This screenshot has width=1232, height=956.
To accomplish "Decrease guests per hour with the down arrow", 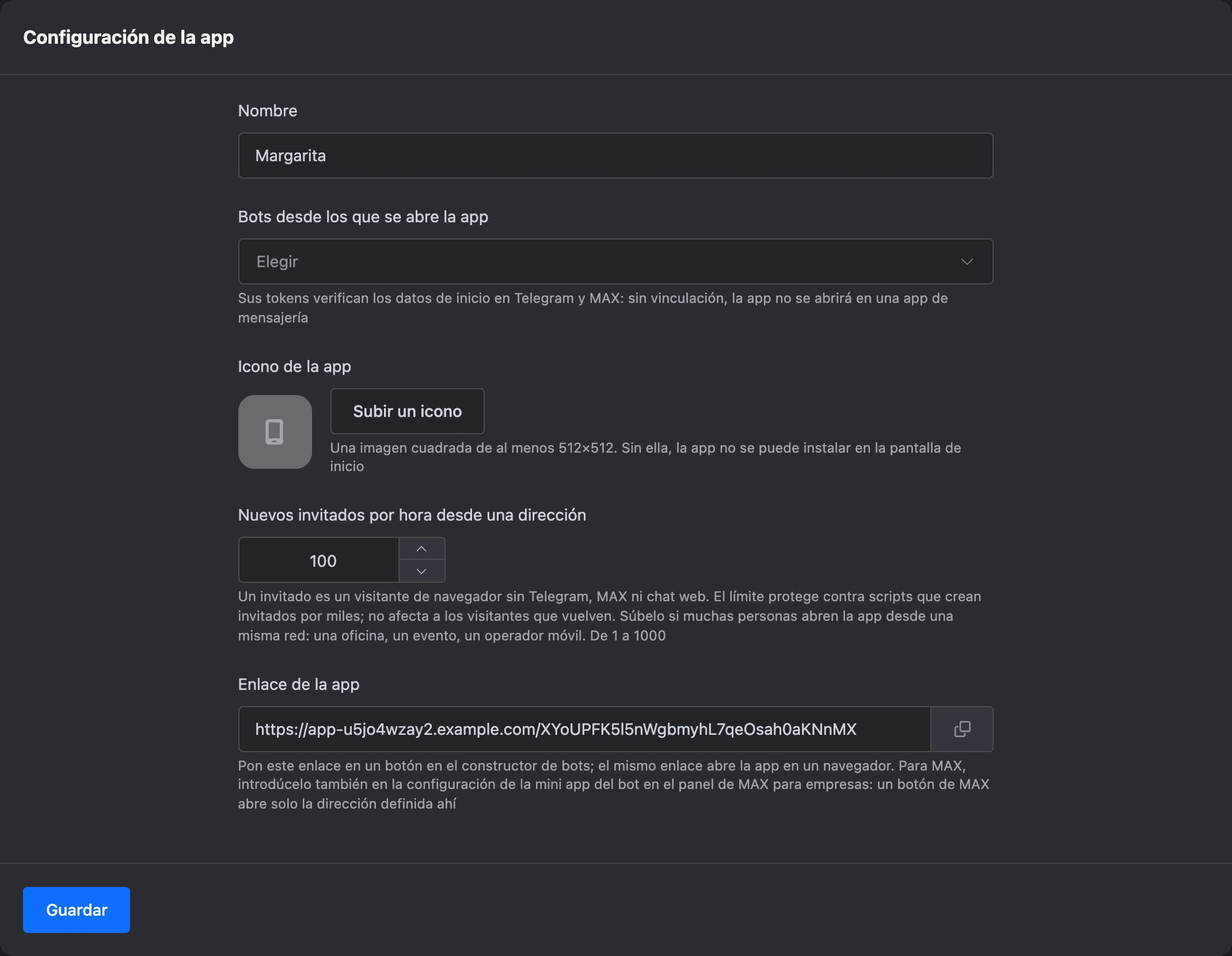I will coord(421,571).
